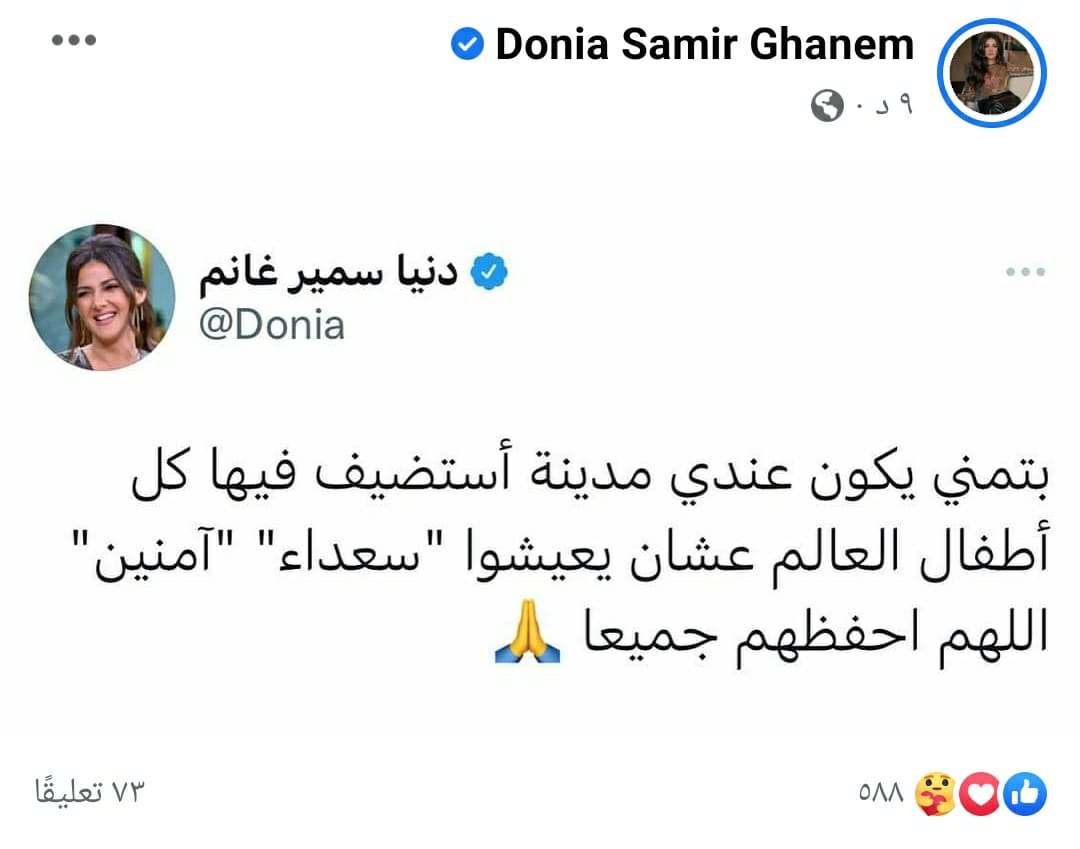The height and width of the screenshot is (849, 1080).
Task: Open the Donia Samir Ghanem page name link
Action: (x=704, y=44)
